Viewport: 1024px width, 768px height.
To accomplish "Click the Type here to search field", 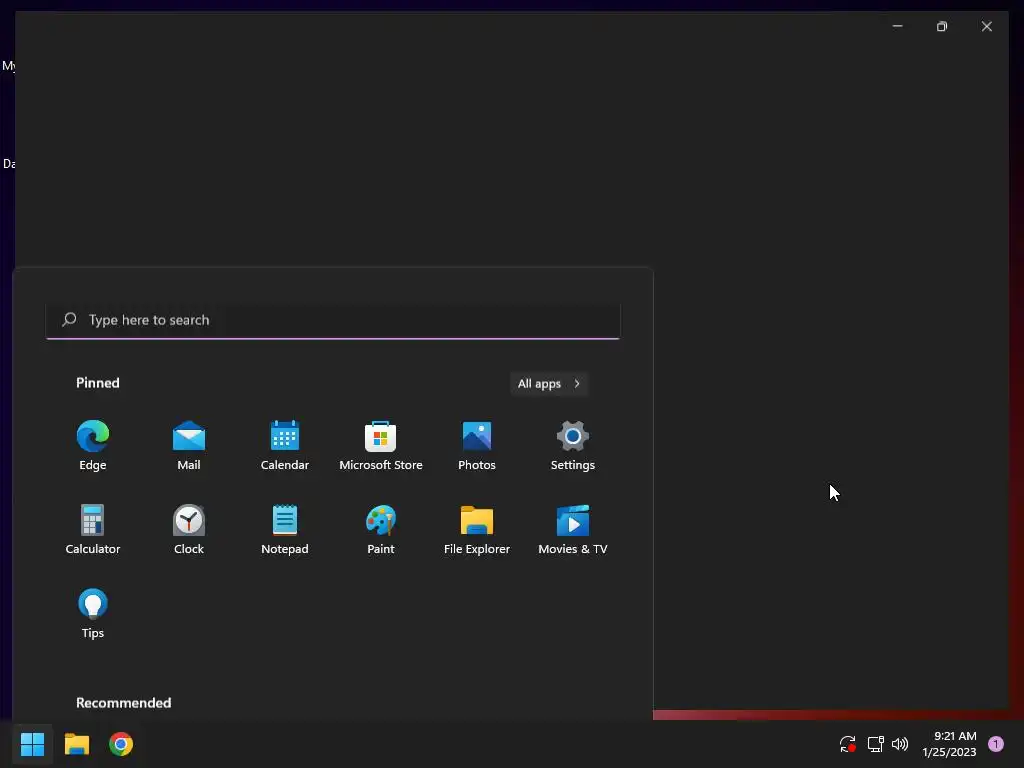I will 333,320.
